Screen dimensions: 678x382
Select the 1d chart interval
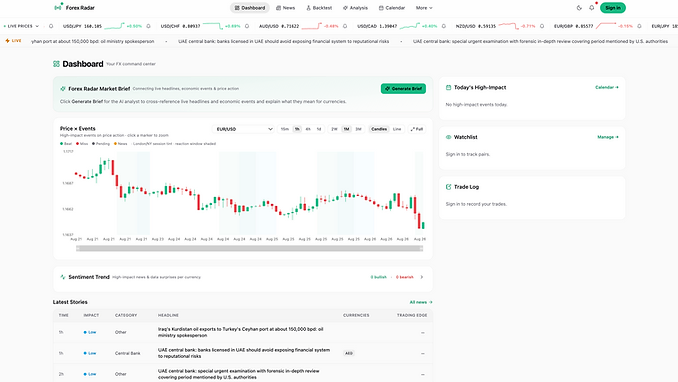click(x=319, y=129)
